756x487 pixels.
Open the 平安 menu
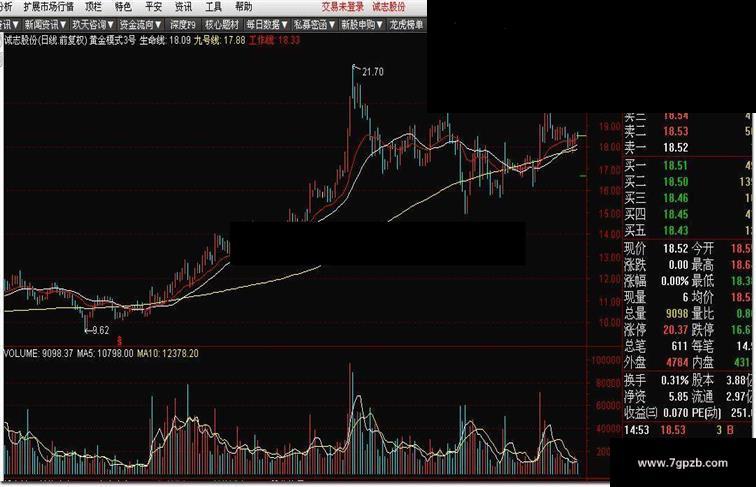pyautogui.click(x=153, y=7)
